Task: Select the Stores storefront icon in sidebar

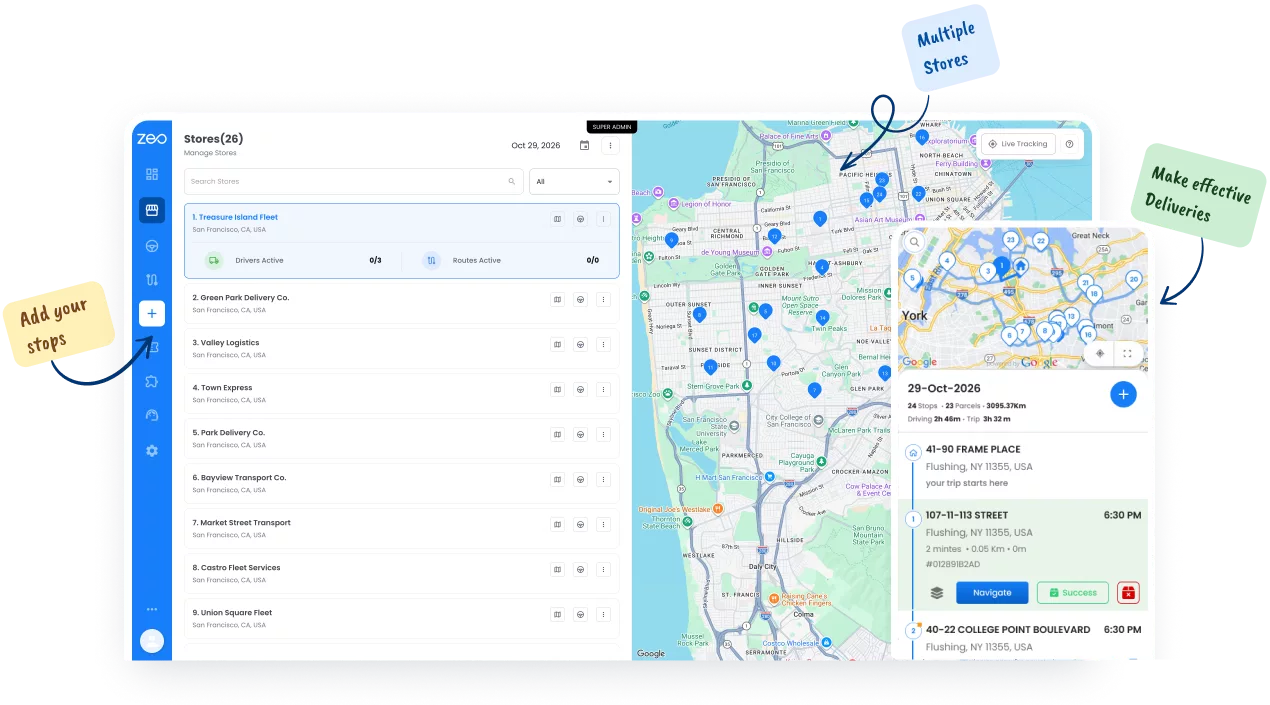Action: pyautogui.click(x=152, y=210)
